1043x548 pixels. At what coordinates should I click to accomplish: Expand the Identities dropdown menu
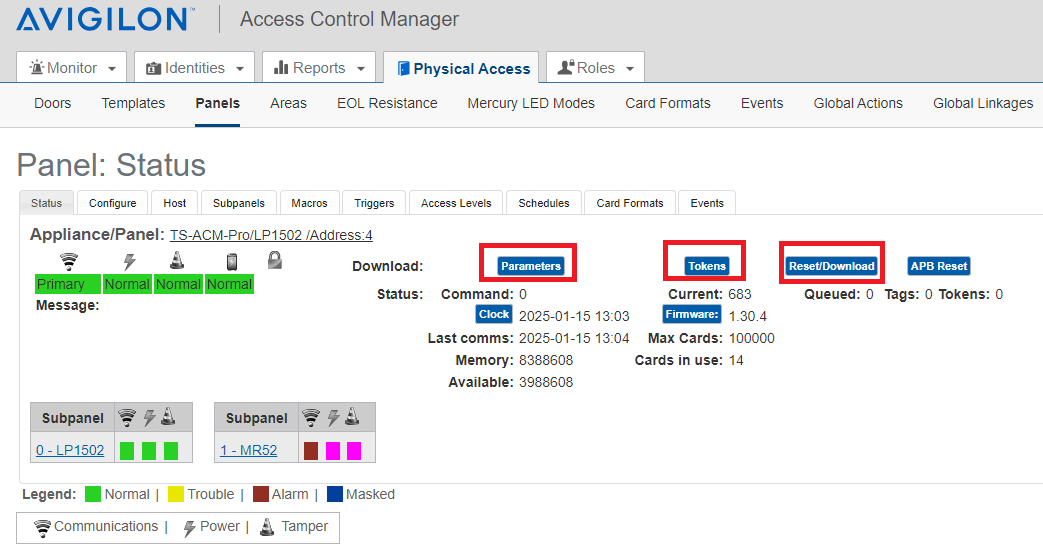pos(194,68)
